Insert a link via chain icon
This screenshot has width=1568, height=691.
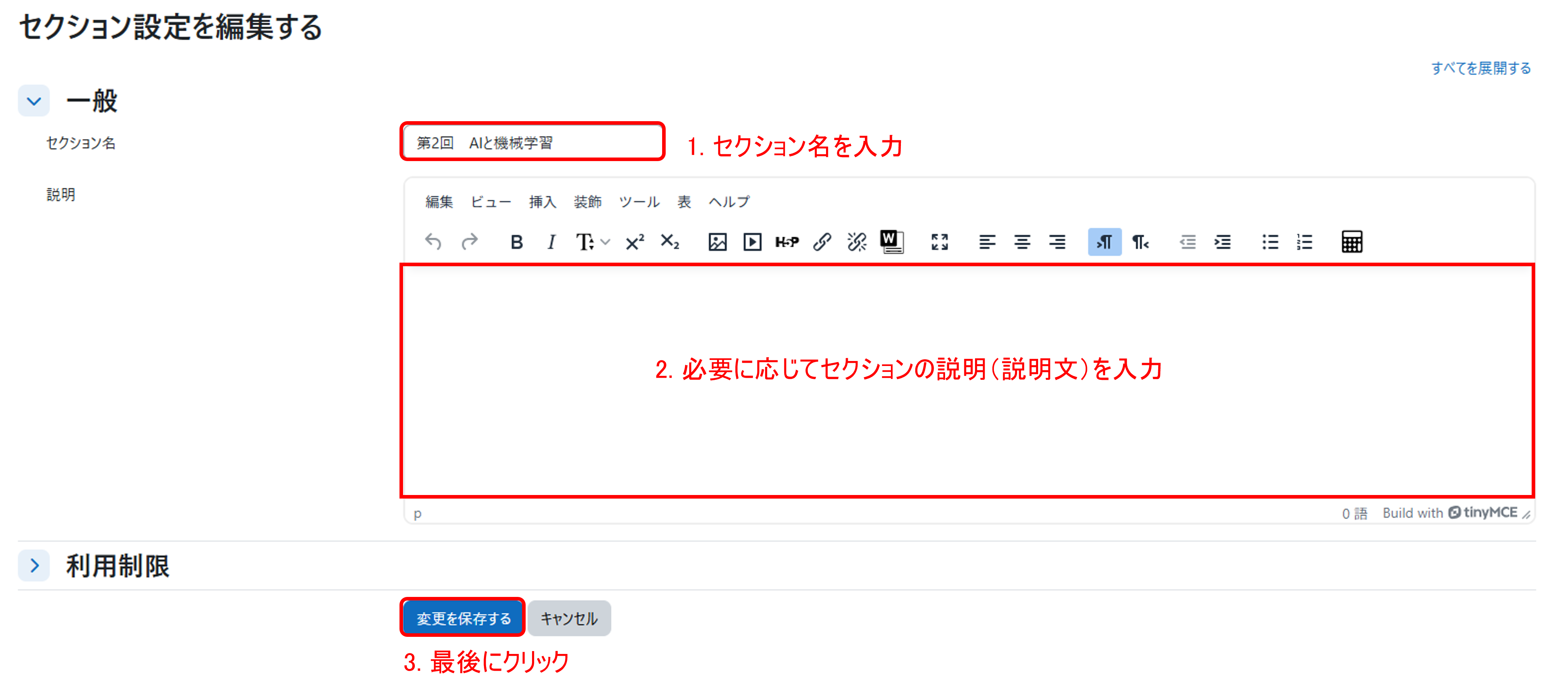point(822,242)
